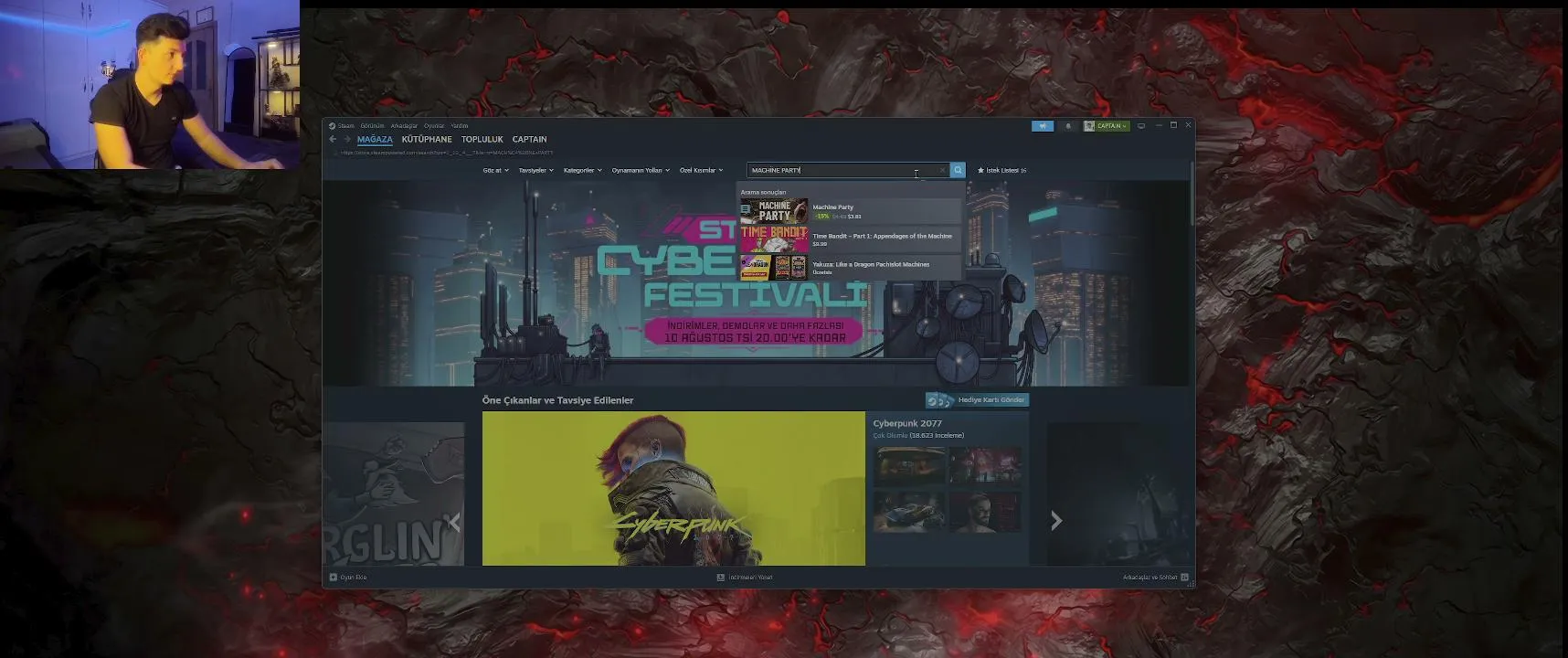The image size is (1568, 658).
Task: Open the Arkadaşlar menu
Action: click(404, 126)
